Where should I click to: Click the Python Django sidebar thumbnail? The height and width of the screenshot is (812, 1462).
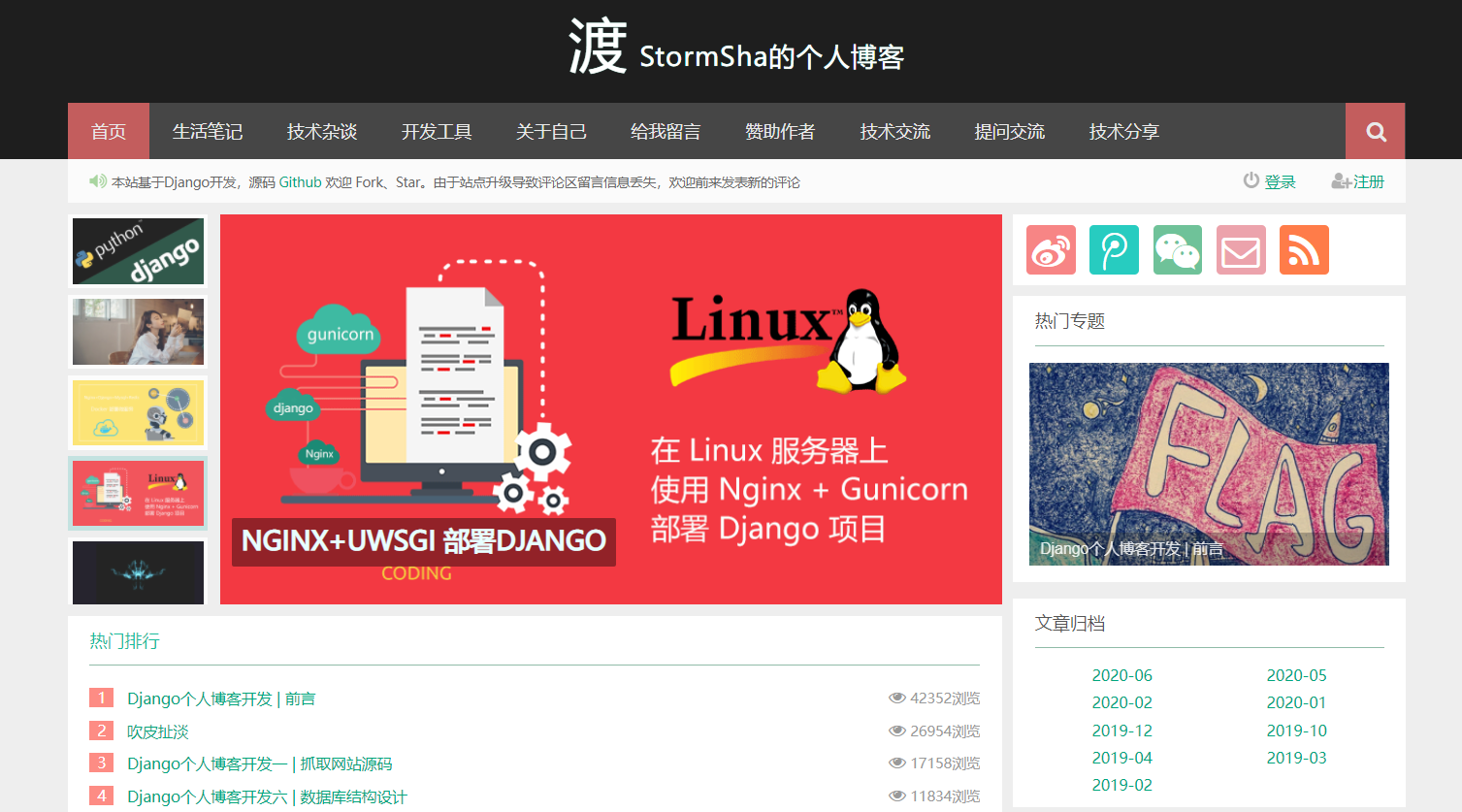pyautogui.click(x=137, y=250)
